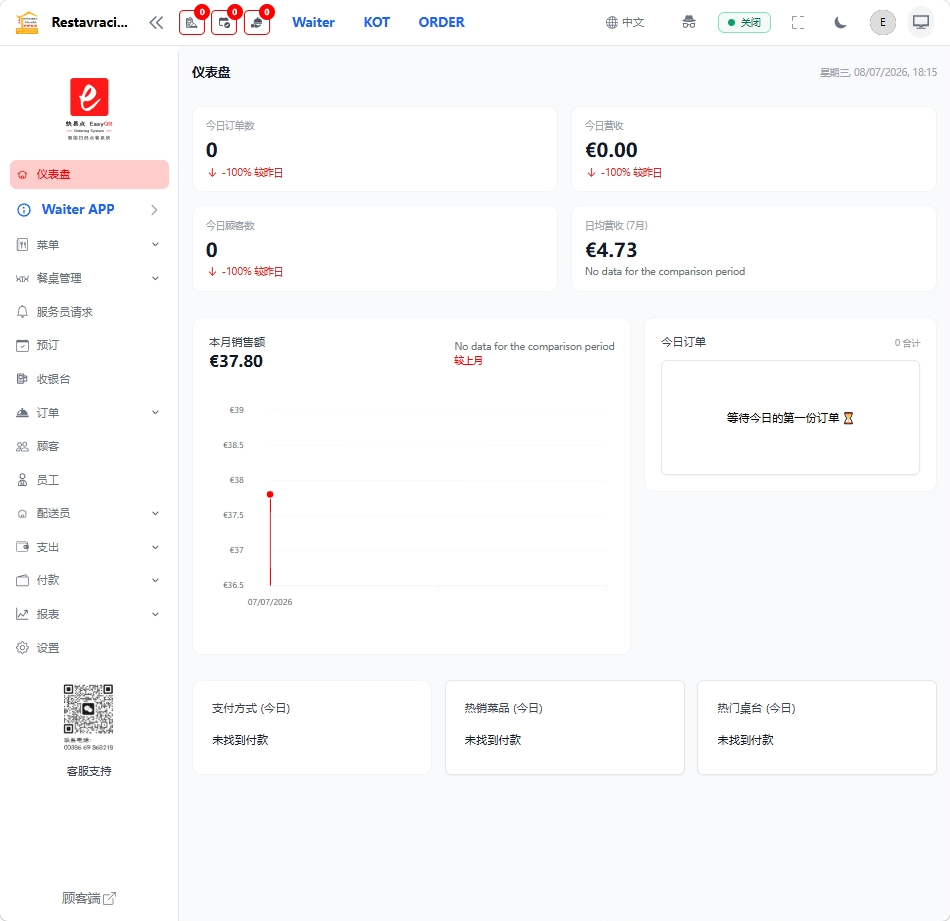This screenshot has height=921, width=950.
Task: Click the 支出 wallet icon
Action: coord(22,547)
